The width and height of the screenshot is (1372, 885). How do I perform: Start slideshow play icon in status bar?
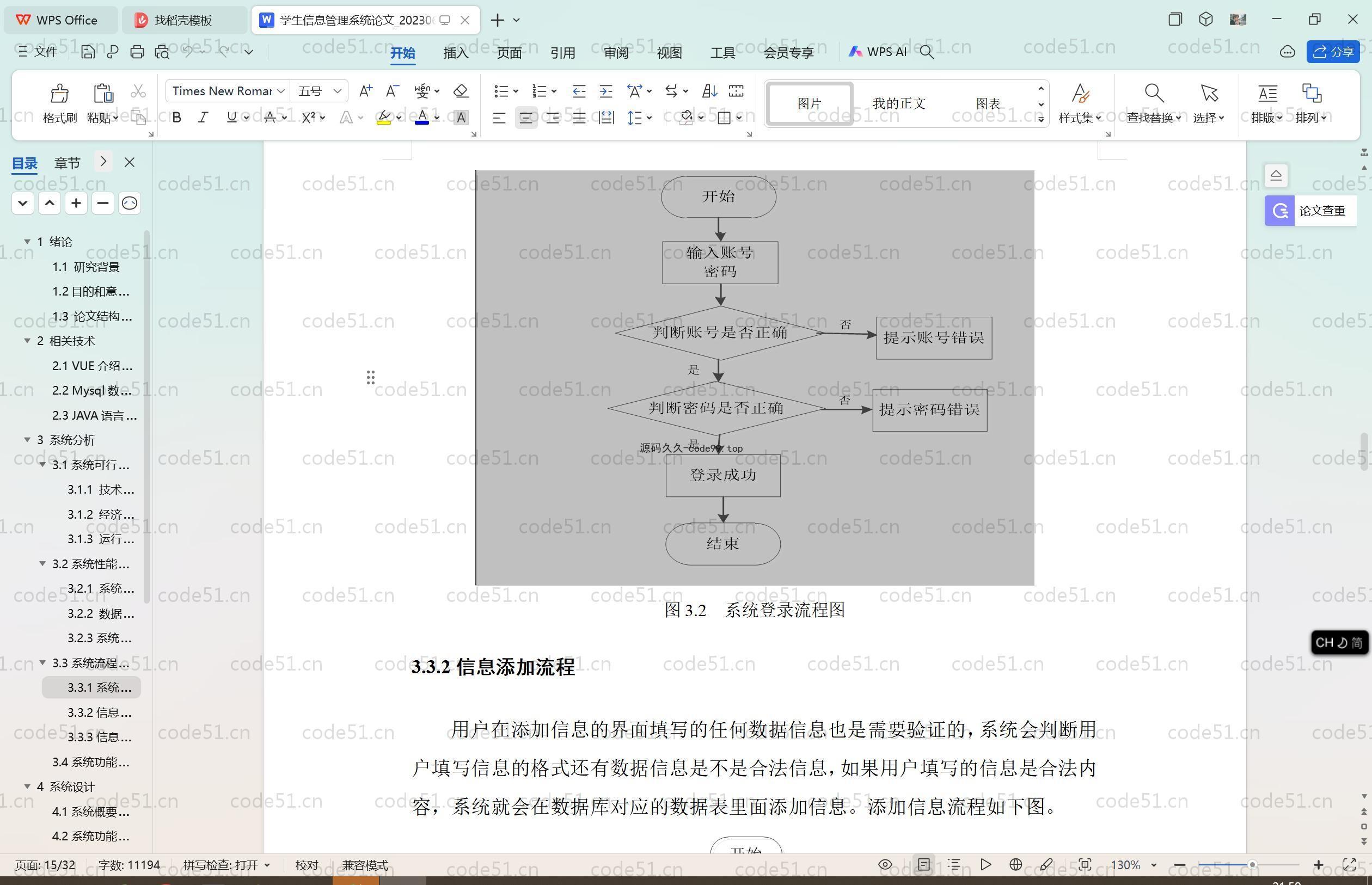point(986,864)
